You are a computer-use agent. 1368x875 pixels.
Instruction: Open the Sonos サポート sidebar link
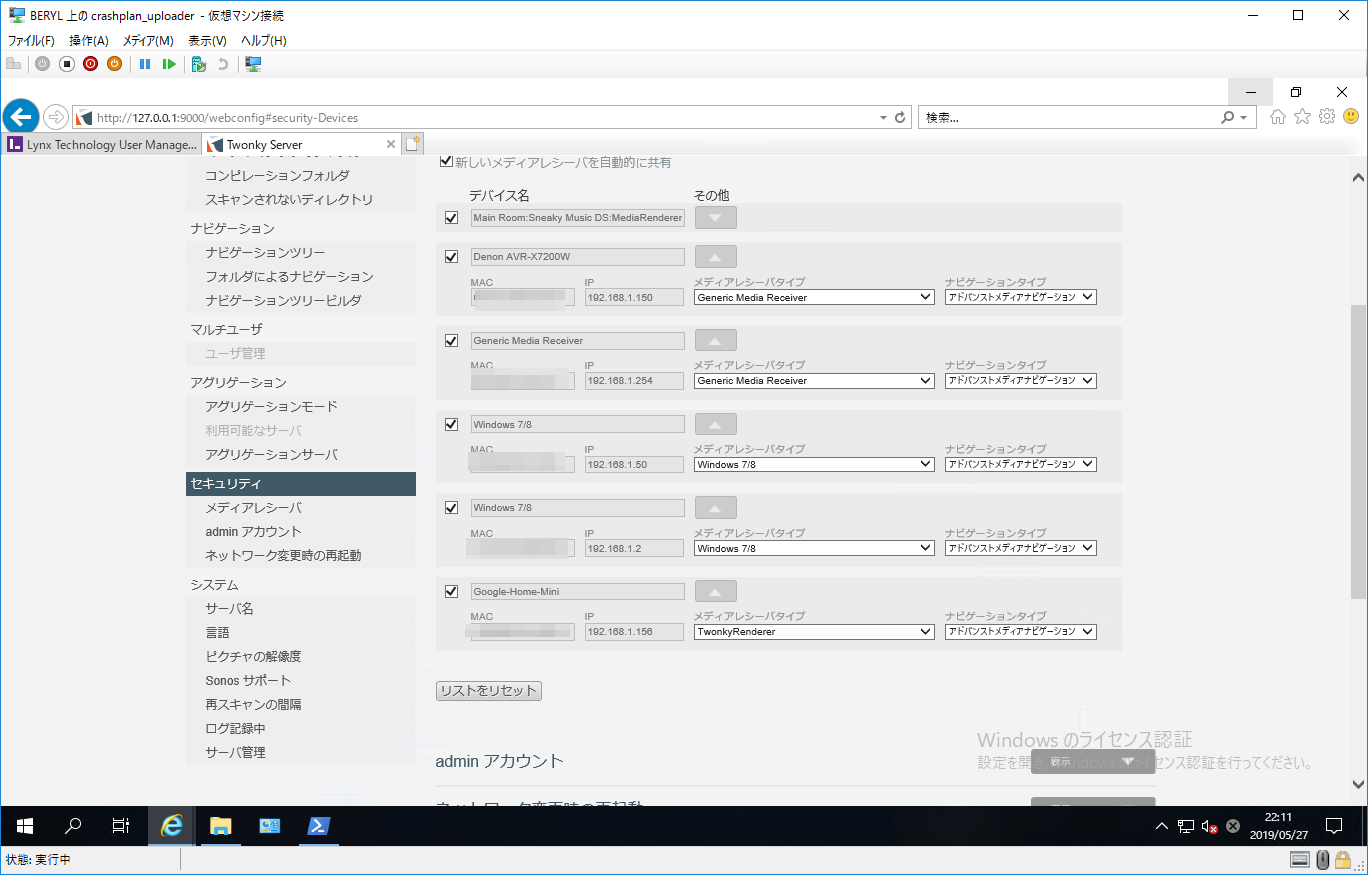(248, 681)
